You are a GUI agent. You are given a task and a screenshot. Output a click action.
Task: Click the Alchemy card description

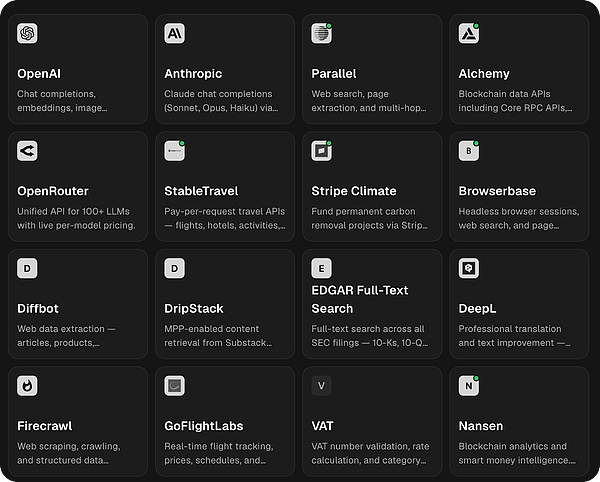518,100
